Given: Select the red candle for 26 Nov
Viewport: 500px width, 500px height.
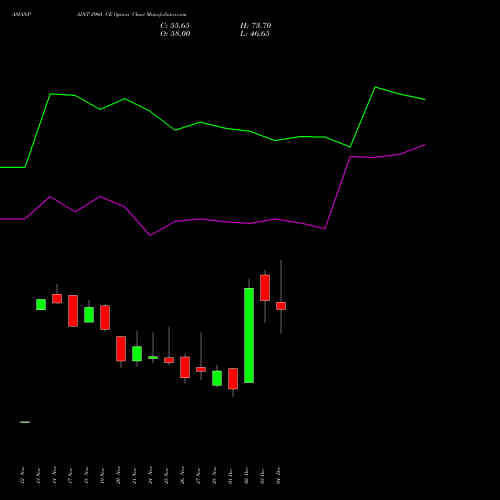Looking at the screenshot, I should coord(185,367).
